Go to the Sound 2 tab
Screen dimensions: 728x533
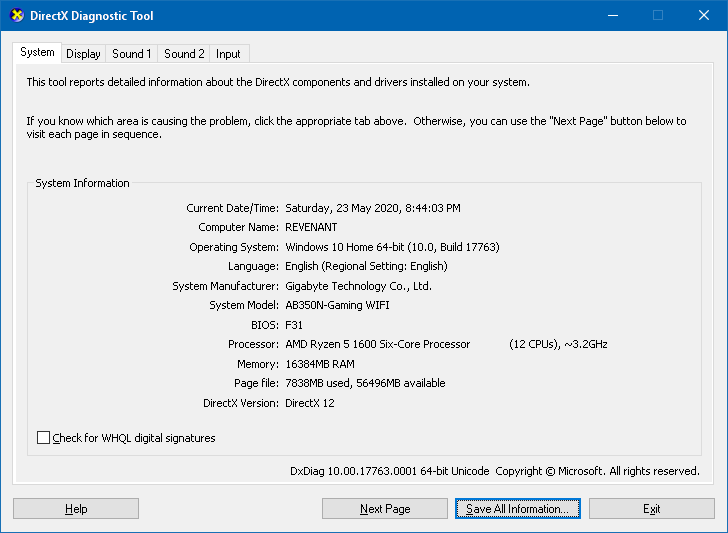(x=184, y=54)
